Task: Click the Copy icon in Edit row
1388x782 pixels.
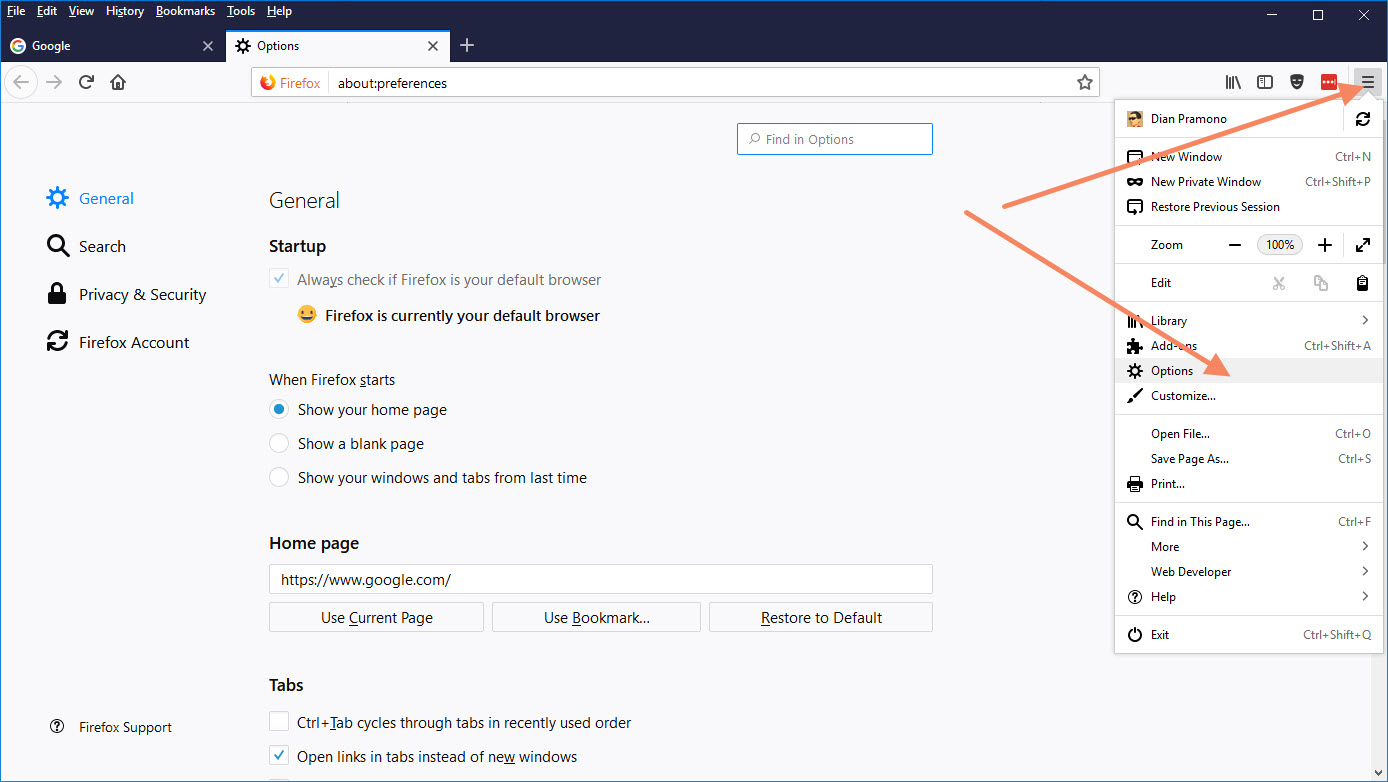Action: pyautogui.click(x=1320, y=283)
